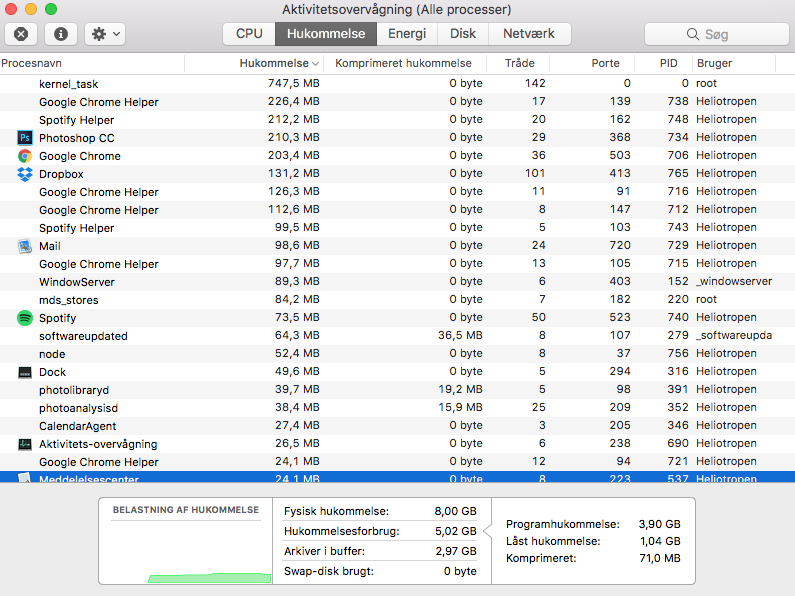Click the Låst hukommelse 1,04 GB value
Image resolution: width=795 pixels, height=596 pixels.
click(660, 541)
